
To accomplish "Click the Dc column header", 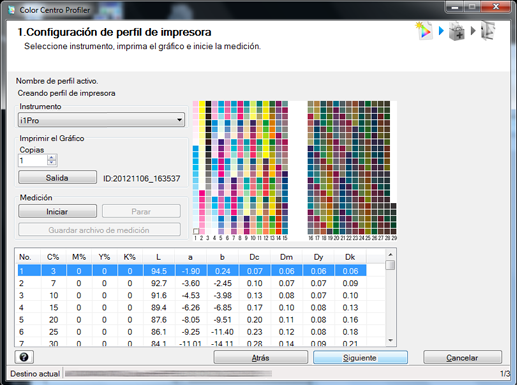I will (255, 257).
